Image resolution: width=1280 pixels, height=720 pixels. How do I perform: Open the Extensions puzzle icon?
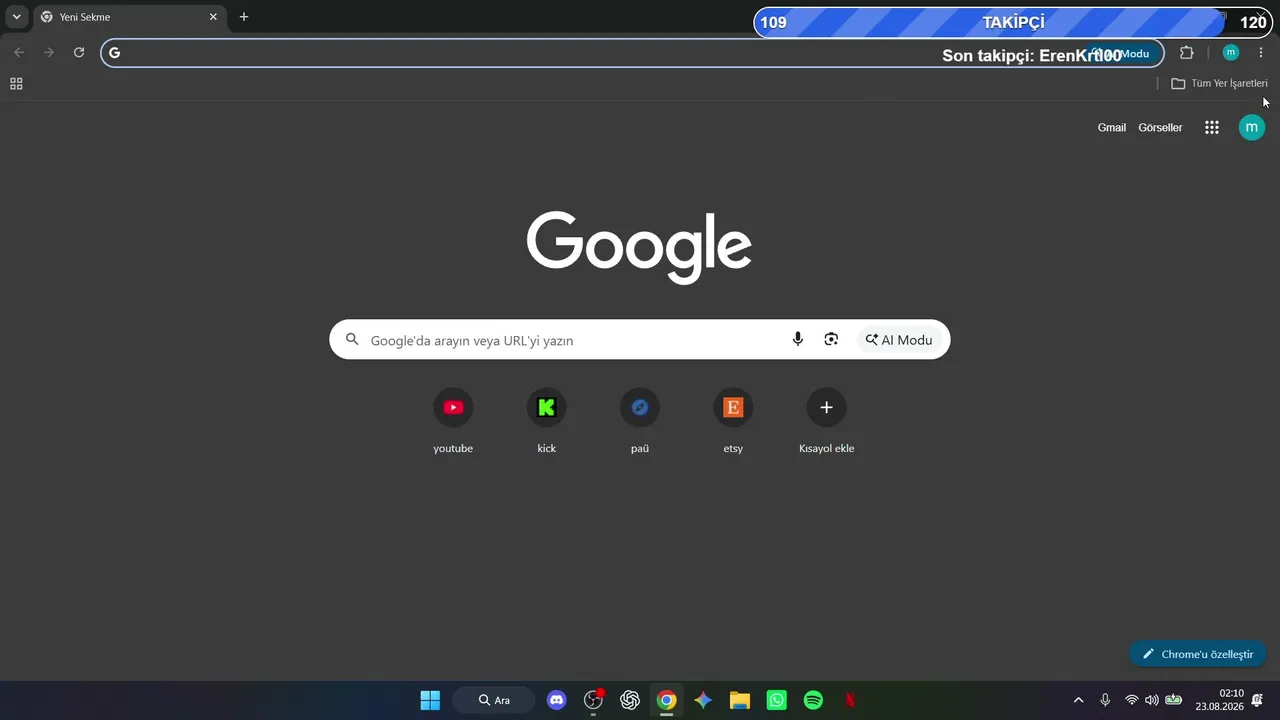(1187, 53)
